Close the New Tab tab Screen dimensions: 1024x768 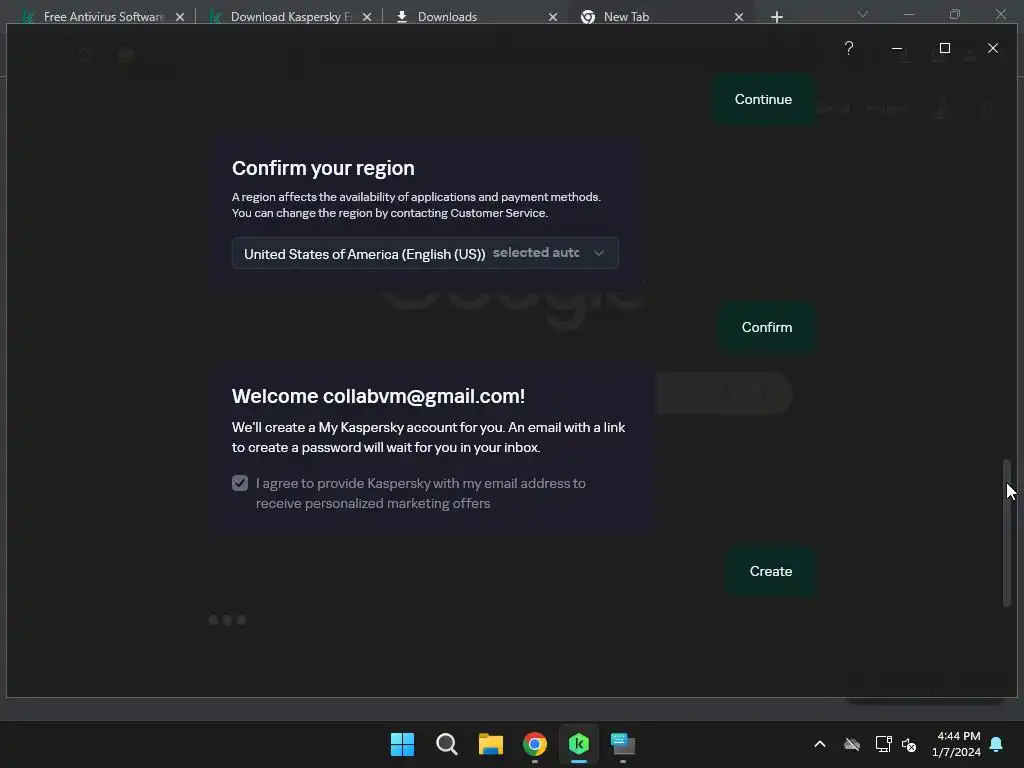[739, 17]
